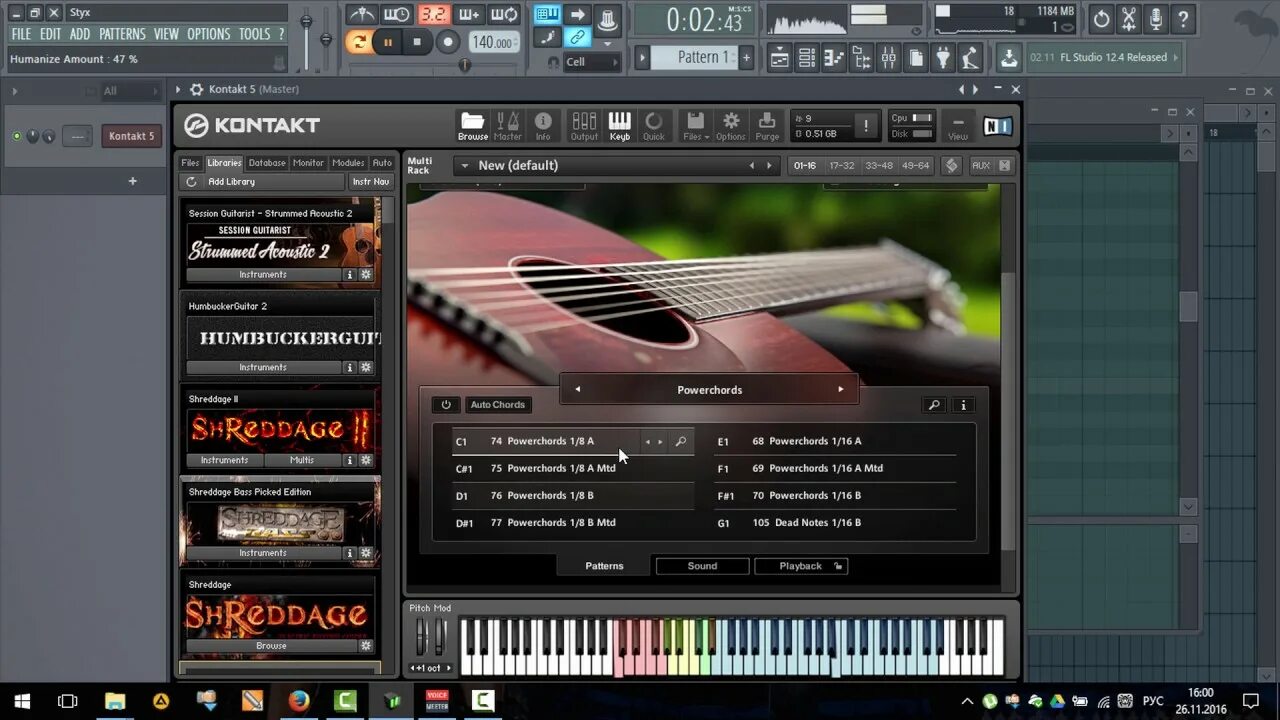Toggle the Kontakt Keyb keyboard icon
1280x720 pixels.
(x=620, y=126)
